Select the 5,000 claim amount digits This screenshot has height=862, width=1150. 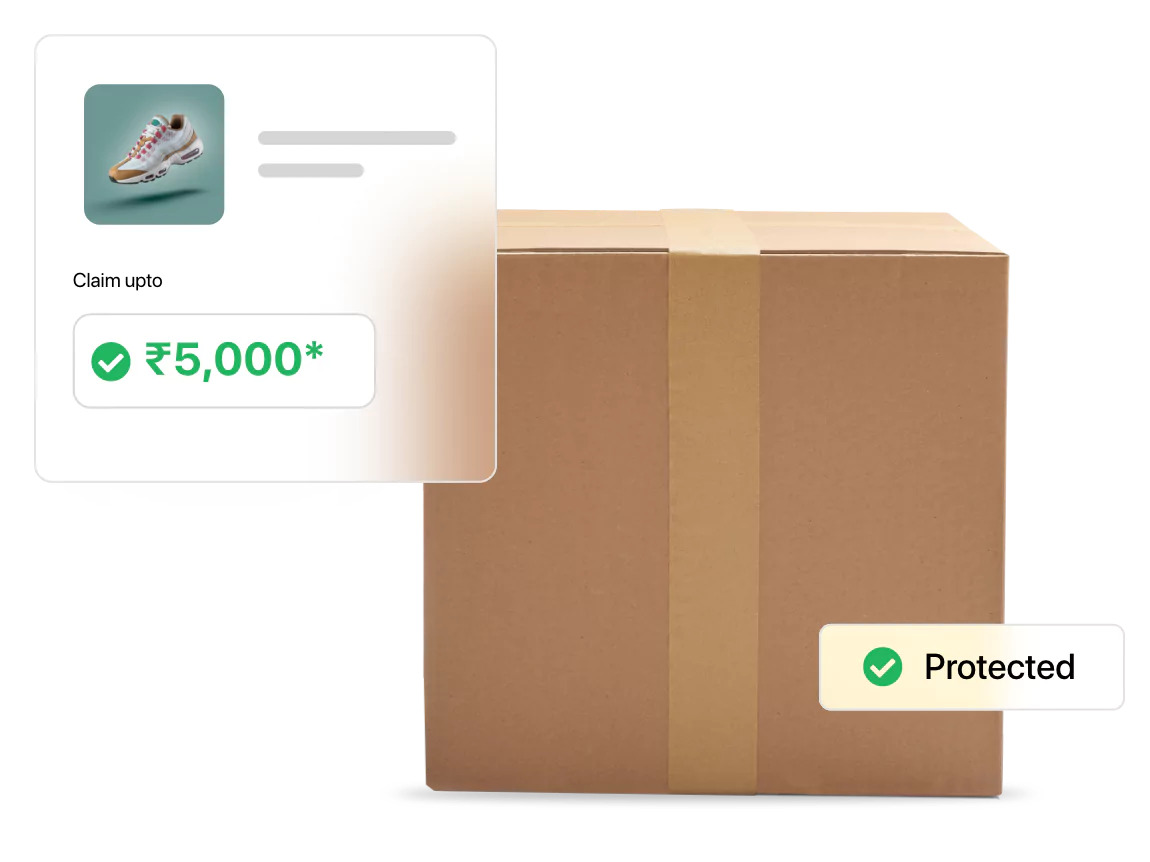238,359
